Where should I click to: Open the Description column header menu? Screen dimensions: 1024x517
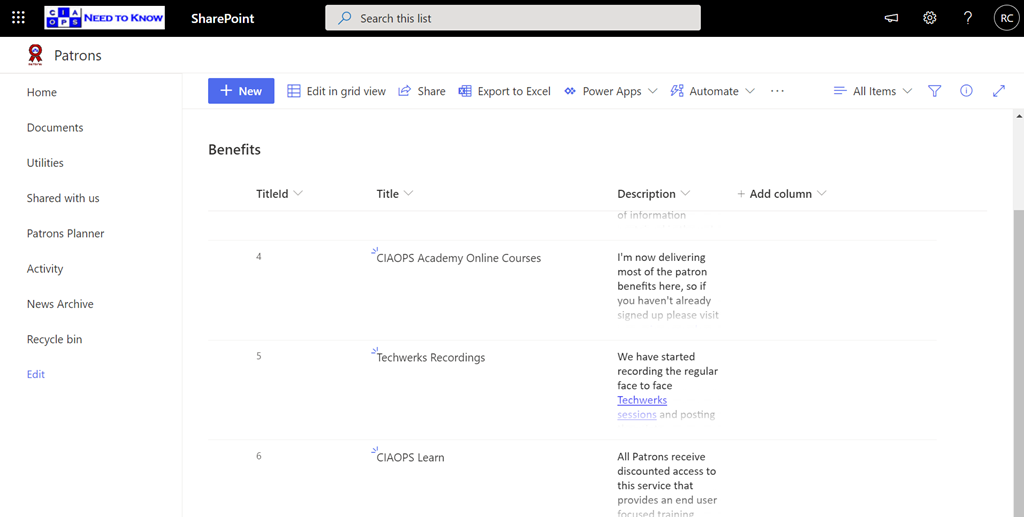pos(654,194)
